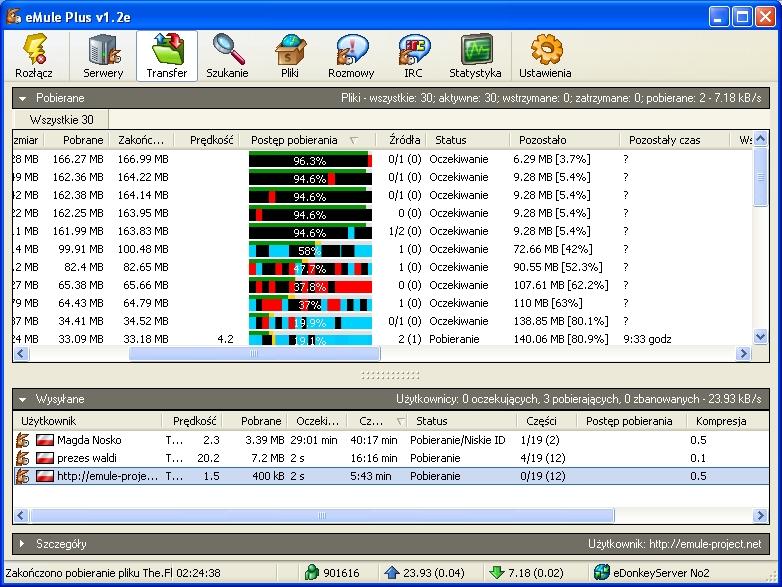Viewport: 782px width, 587px height.
Task: Click the 901616 users count
Action: pyautogui.click(x=341, y=573)
